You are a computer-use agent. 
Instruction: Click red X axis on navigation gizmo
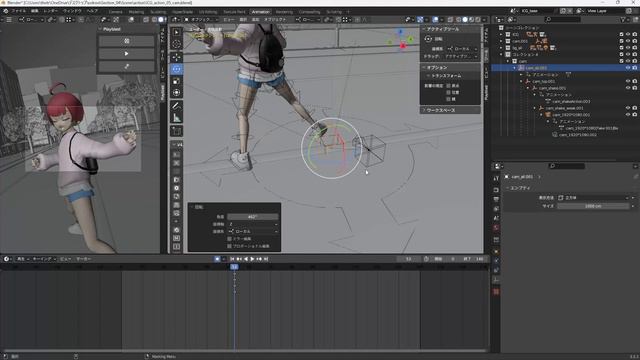pos(403,46)
